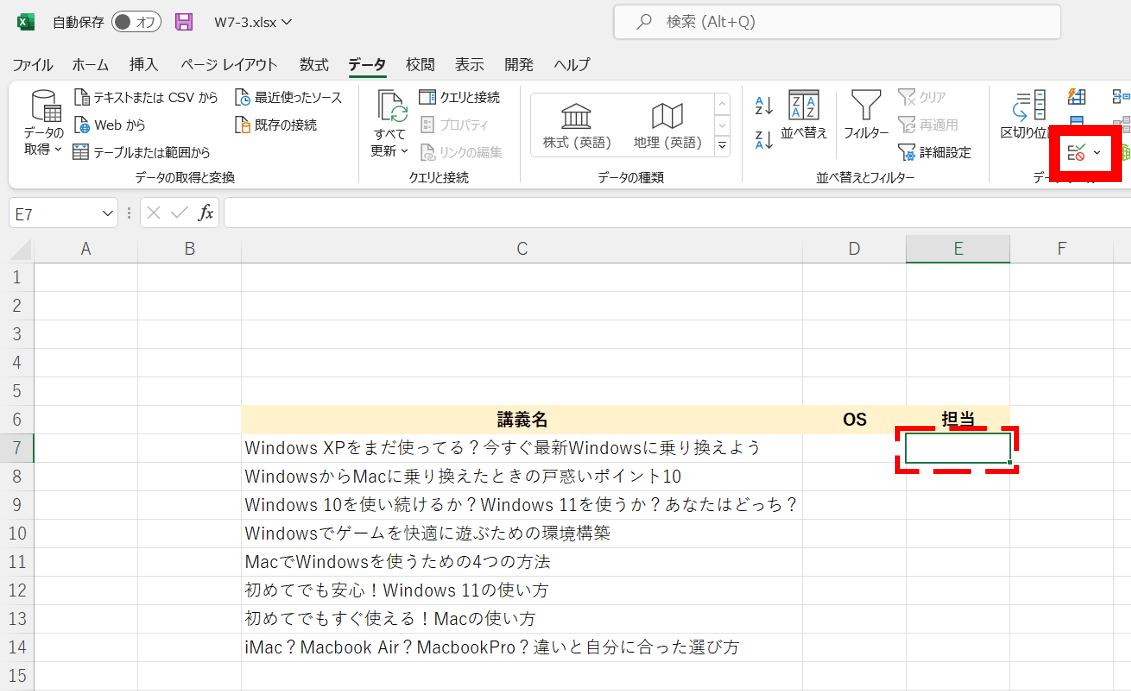
Task: Select cell 初めてでもすぐ使える！Macの使い方
Action: click(x=522, y=619)
